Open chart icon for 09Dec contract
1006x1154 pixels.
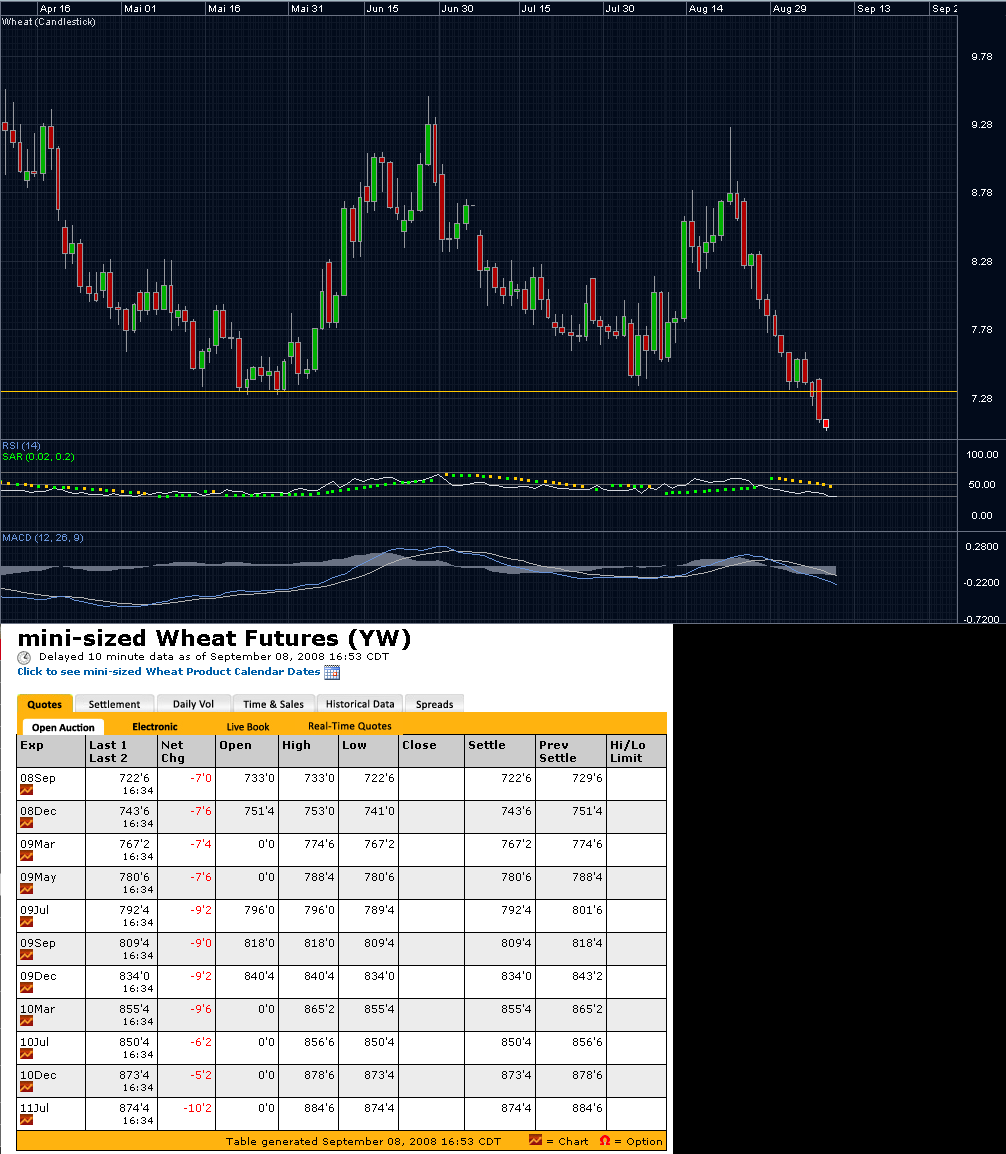click(26, 988)
